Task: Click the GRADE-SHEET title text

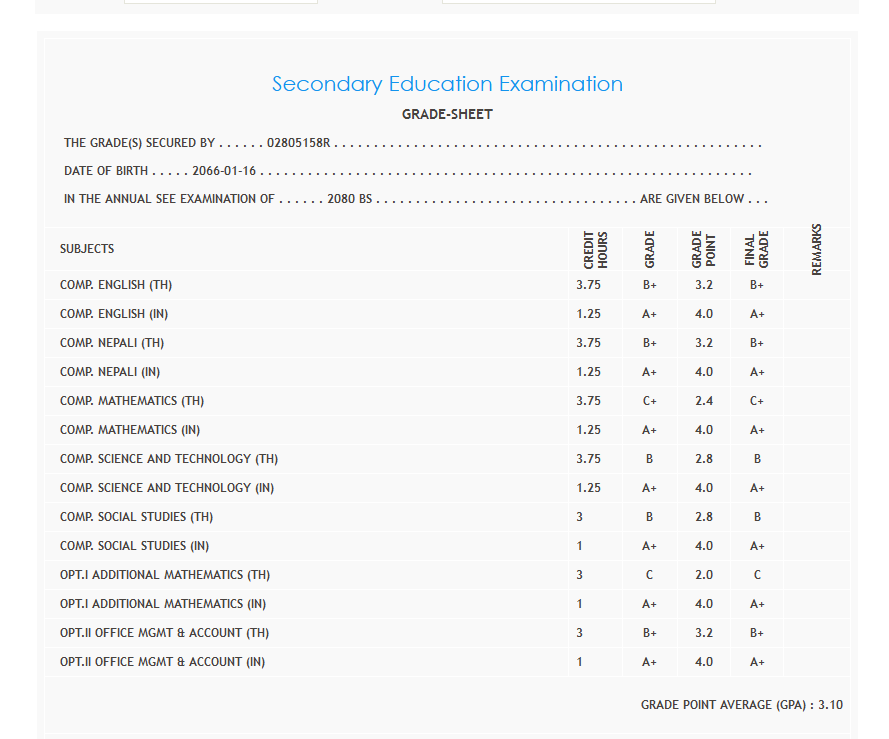Action: tap(447, 114)
